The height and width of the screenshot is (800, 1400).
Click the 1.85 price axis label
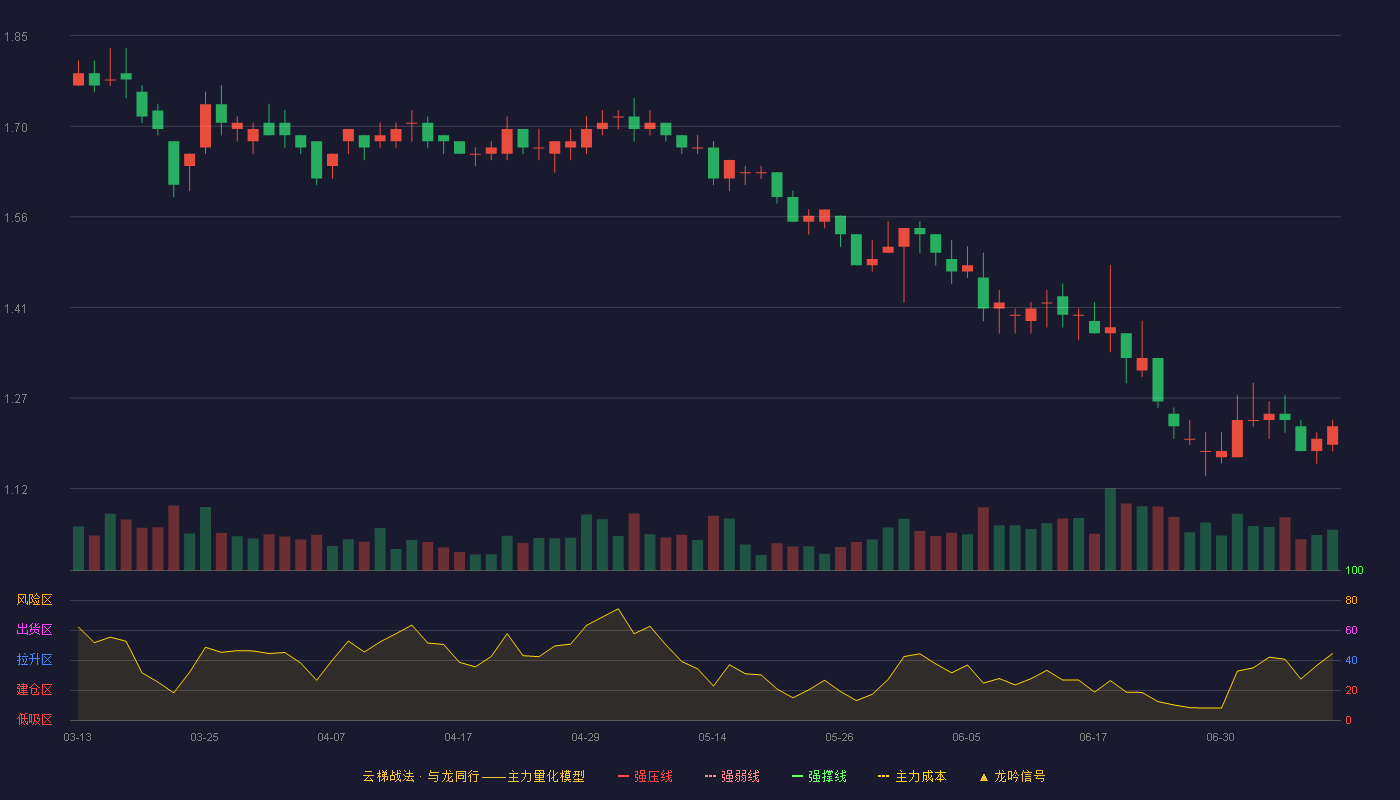(x=16, y=37)
